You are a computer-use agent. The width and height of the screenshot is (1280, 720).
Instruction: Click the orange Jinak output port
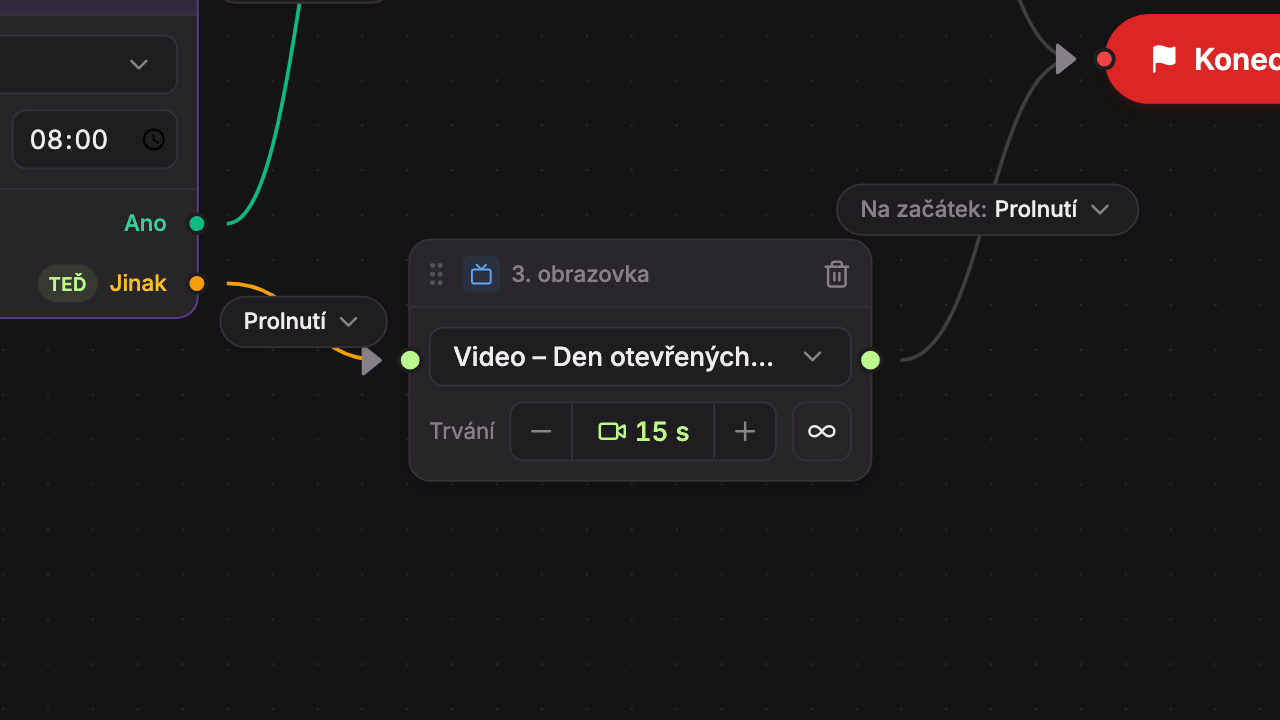click(x=197, y=283)
